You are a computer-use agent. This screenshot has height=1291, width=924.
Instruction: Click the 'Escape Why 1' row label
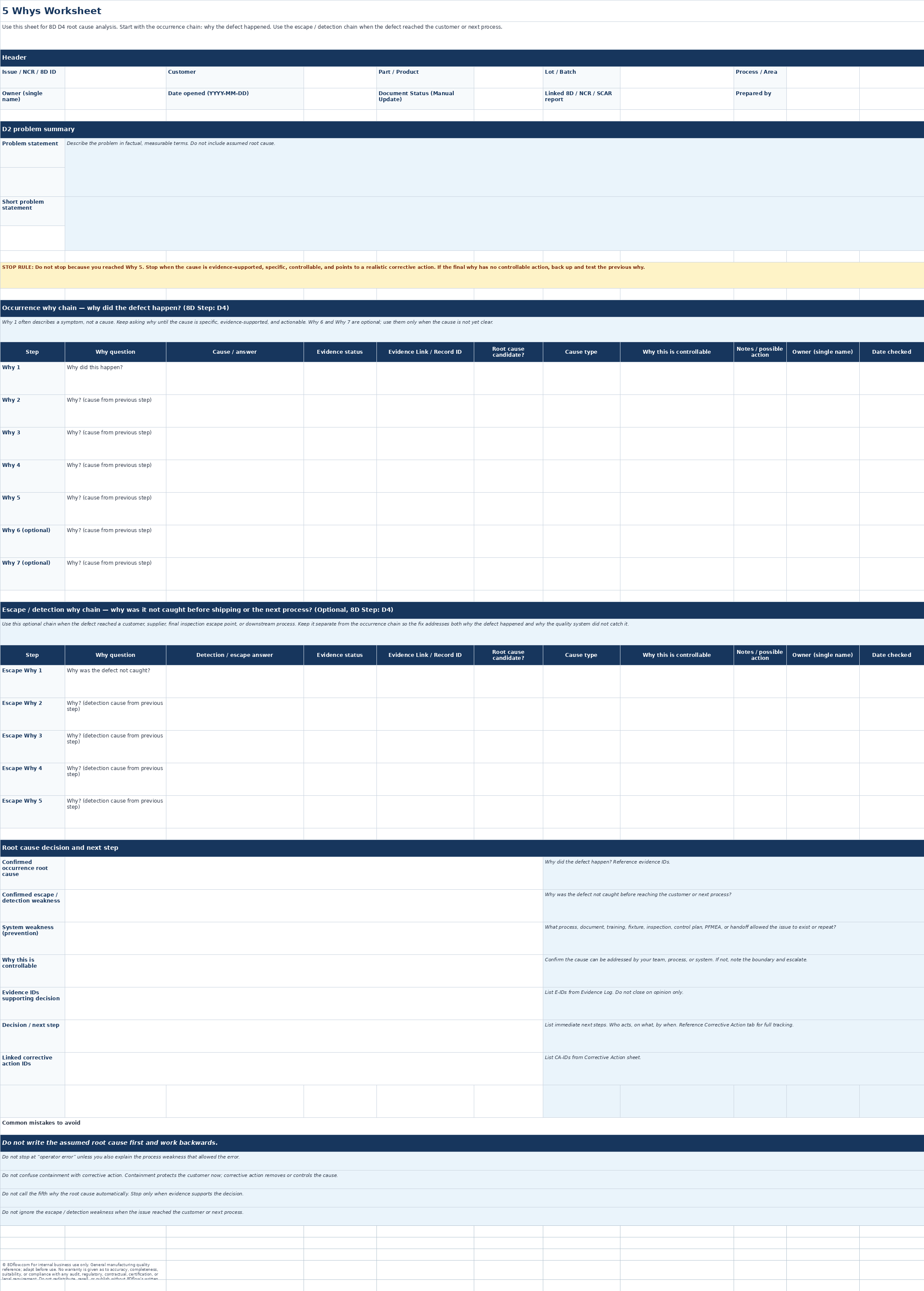pyautogui.click(x=33, y=681)
